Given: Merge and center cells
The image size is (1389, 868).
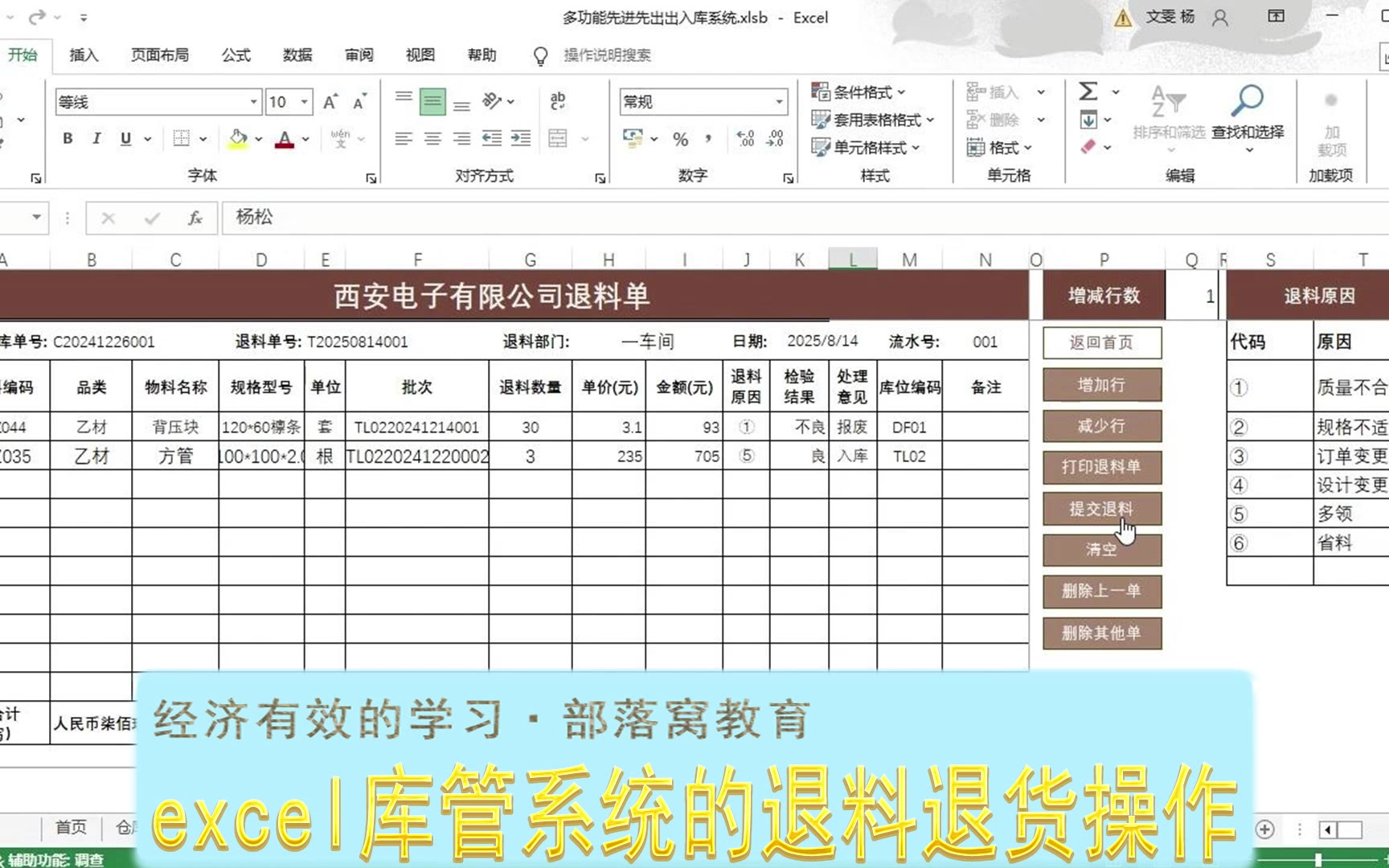Looking at the screenshot, I should click(558, 138).
